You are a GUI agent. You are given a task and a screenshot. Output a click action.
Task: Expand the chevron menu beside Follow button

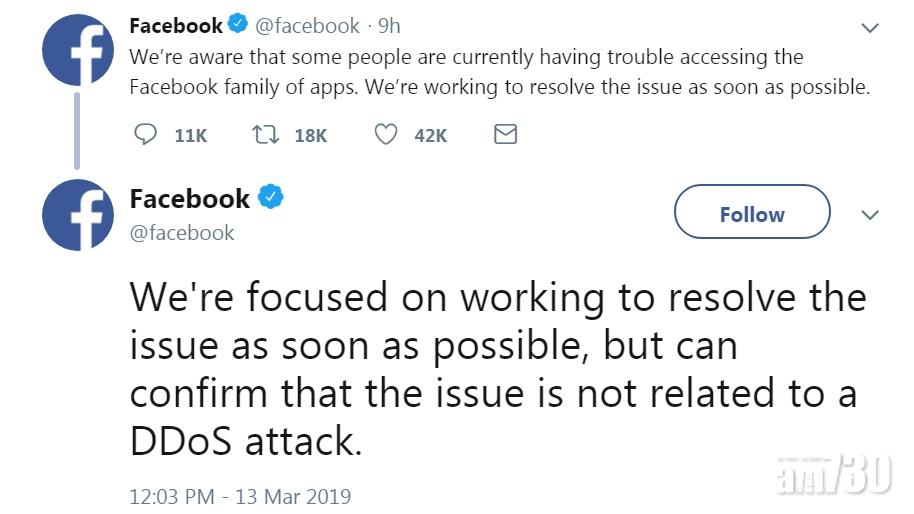[x=869, y=214]
